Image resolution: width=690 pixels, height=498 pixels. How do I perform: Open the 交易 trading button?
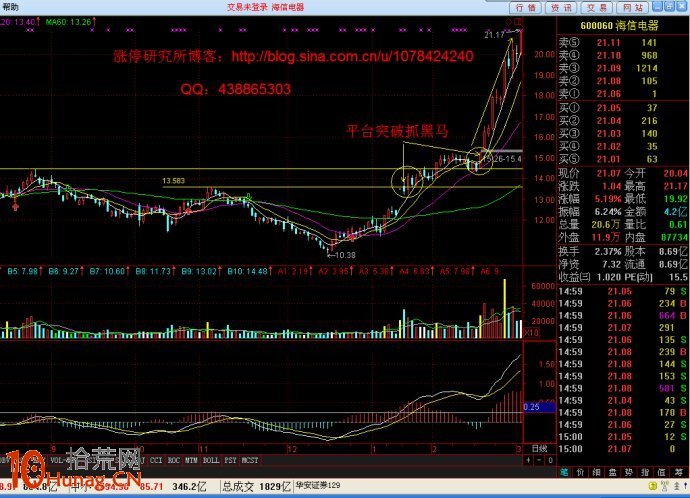597,7
